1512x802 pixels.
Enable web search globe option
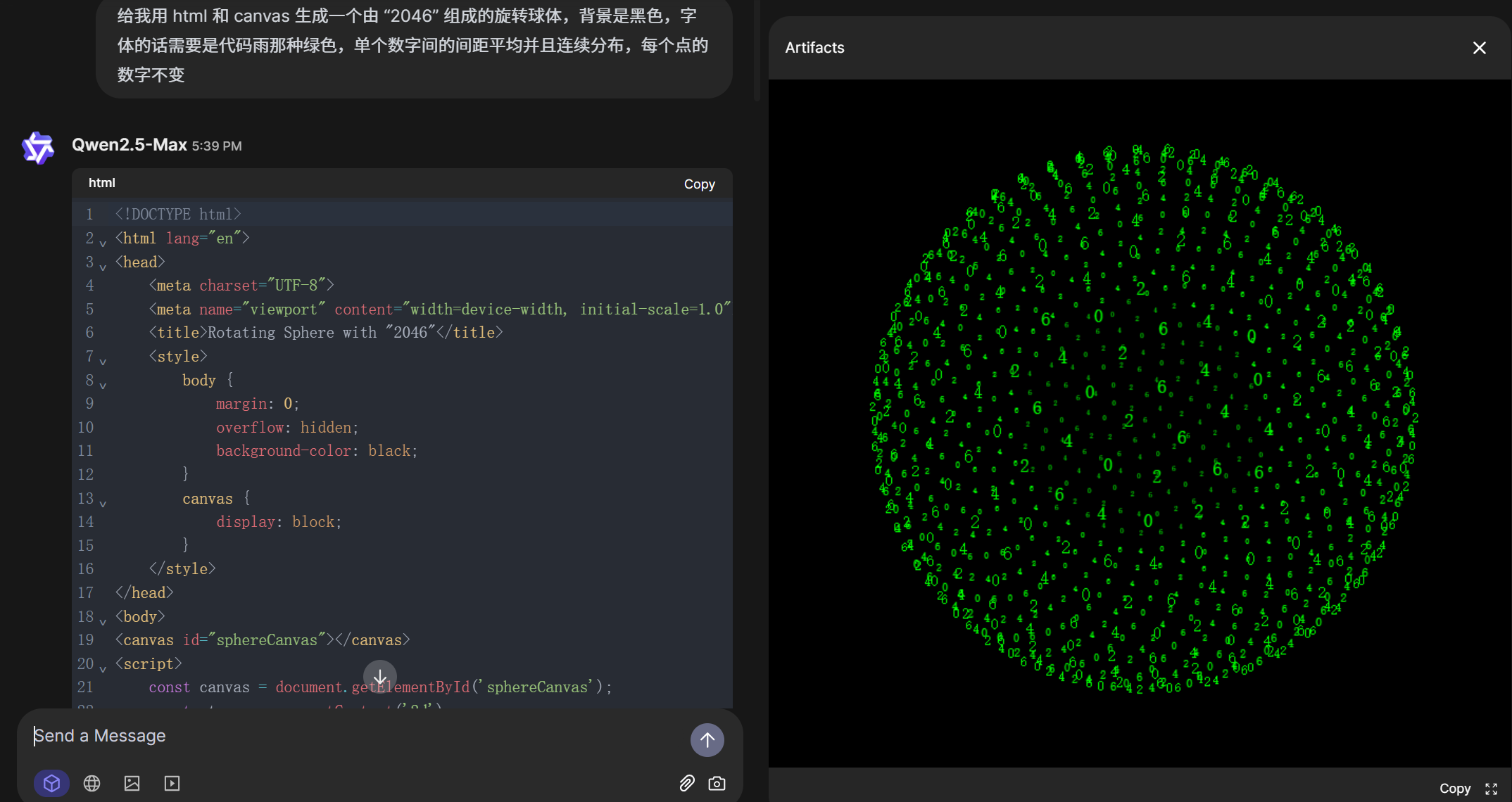click(x=92, y=783)
